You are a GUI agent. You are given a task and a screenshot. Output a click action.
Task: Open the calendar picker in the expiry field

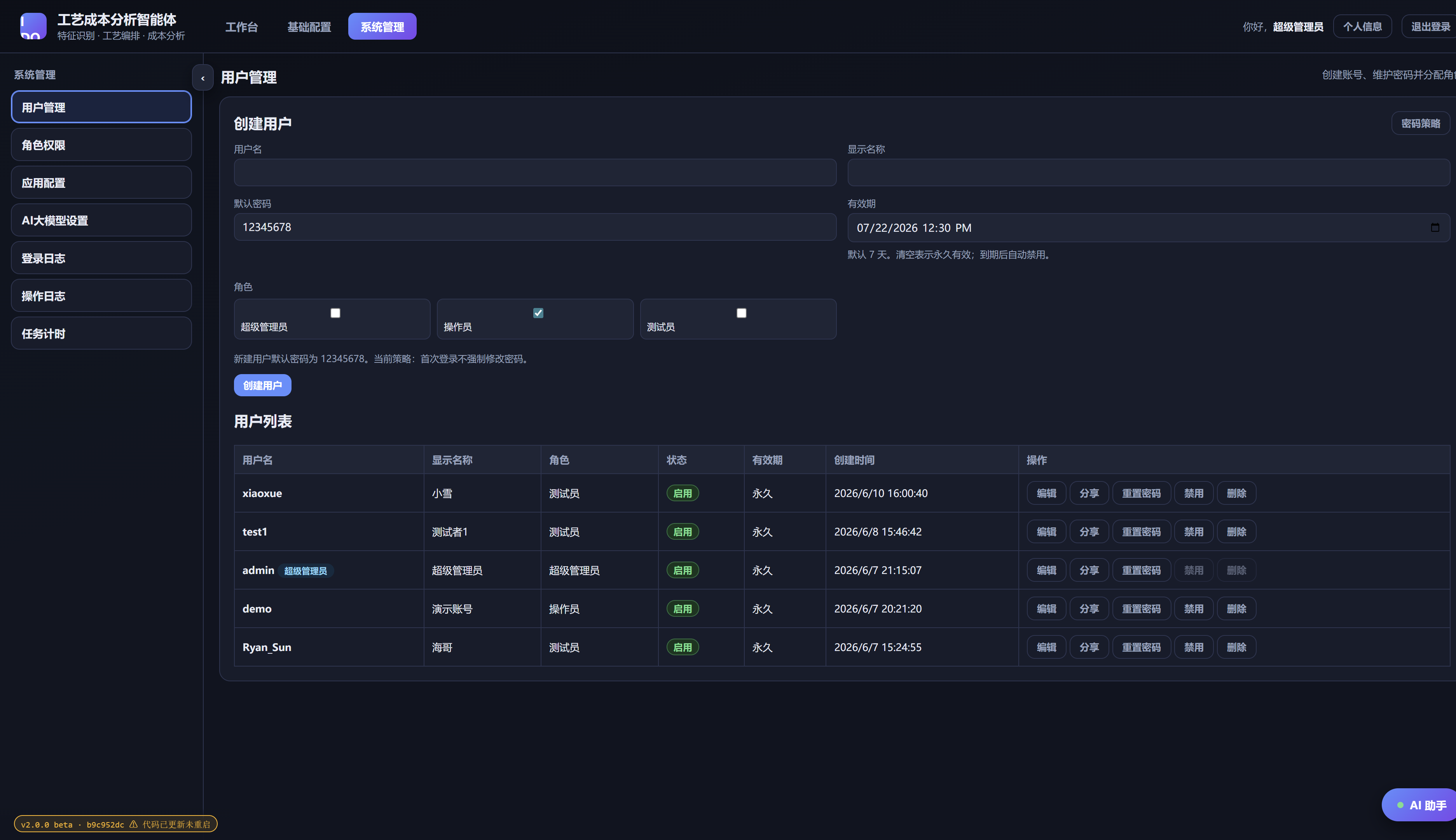[1435, 227]
